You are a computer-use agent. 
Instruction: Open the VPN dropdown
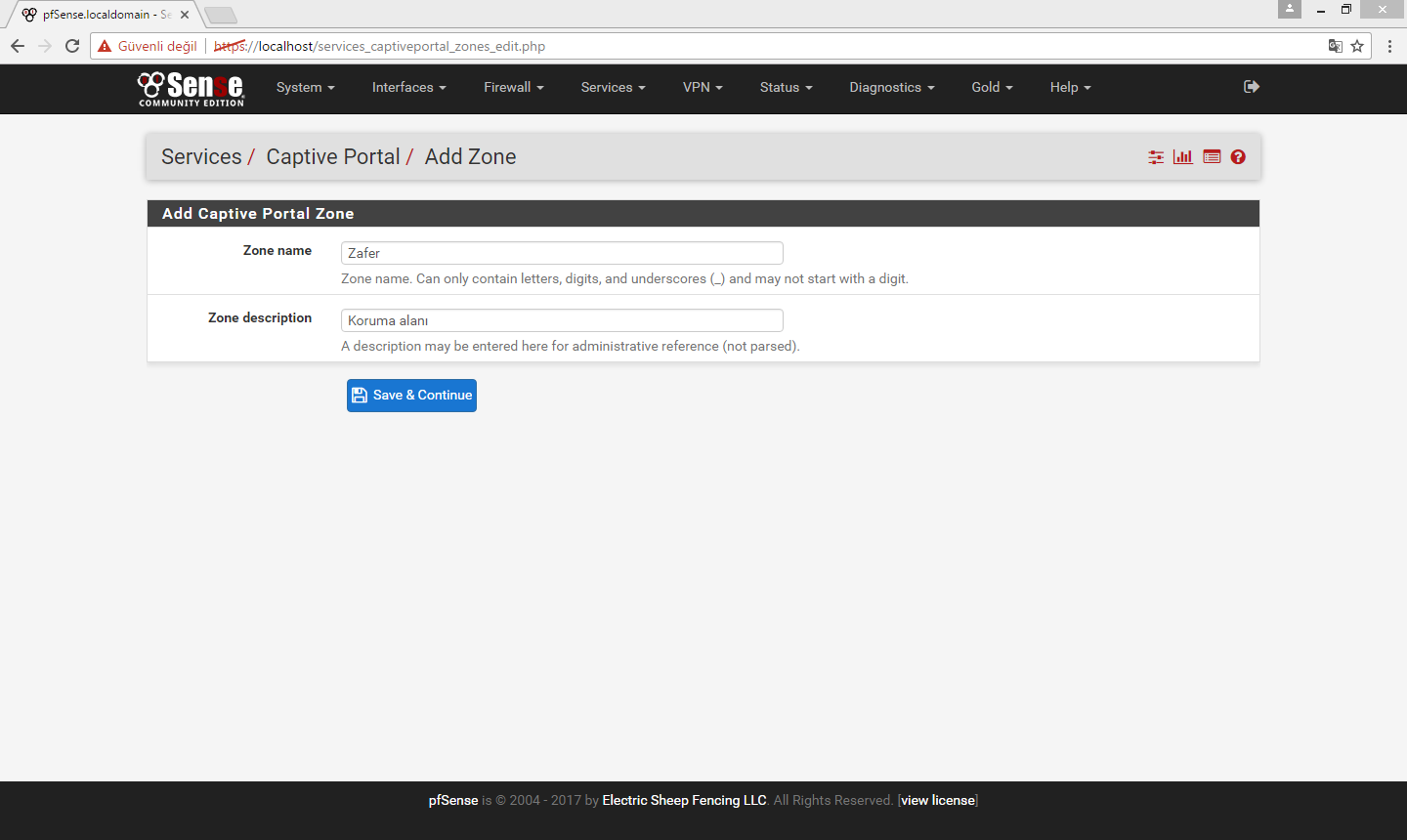pyautogui.click(x=703, y=87)
